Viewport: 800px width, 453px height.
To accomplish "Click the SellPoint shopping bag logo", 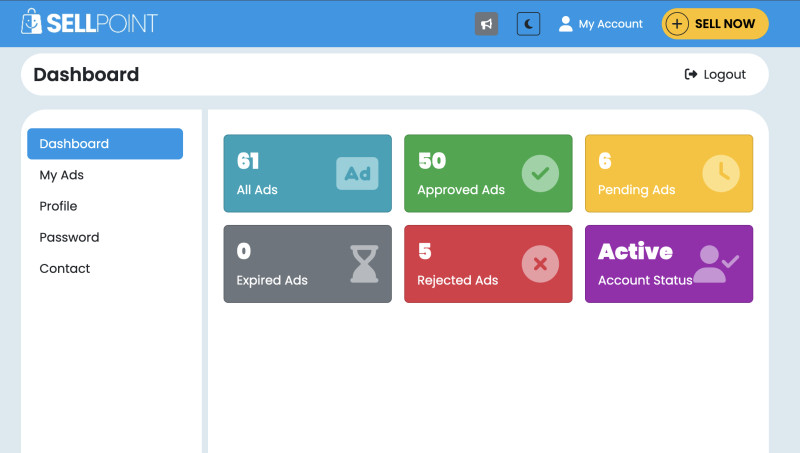I will point(31,22).
